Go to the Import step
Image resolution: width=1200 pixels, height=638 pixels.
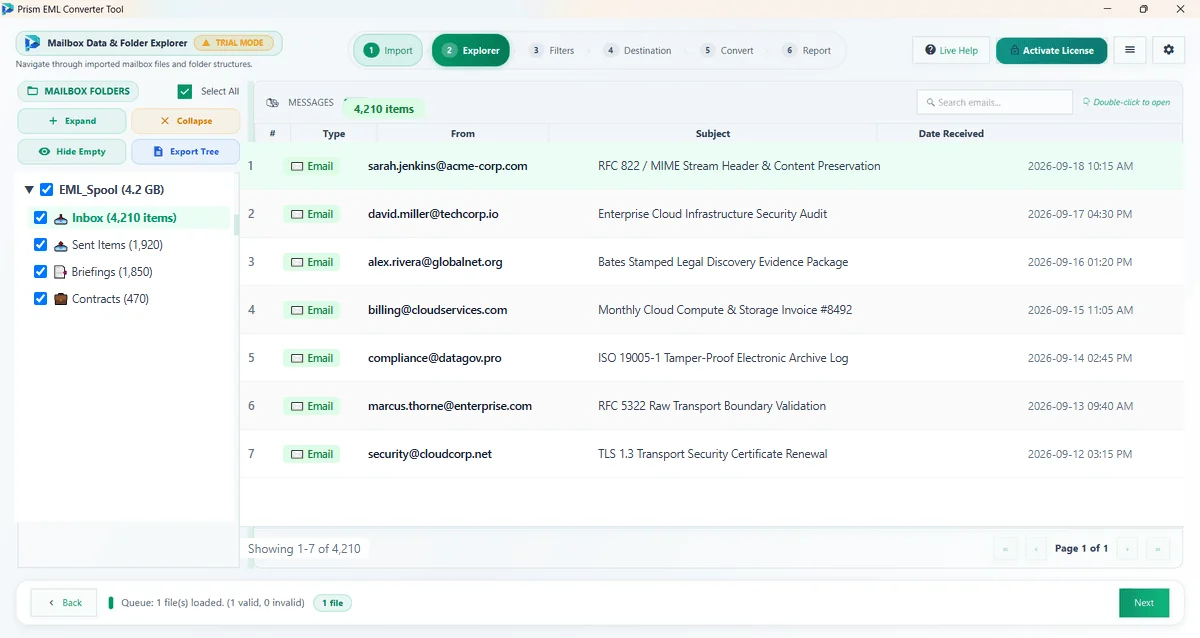point(388,51)
